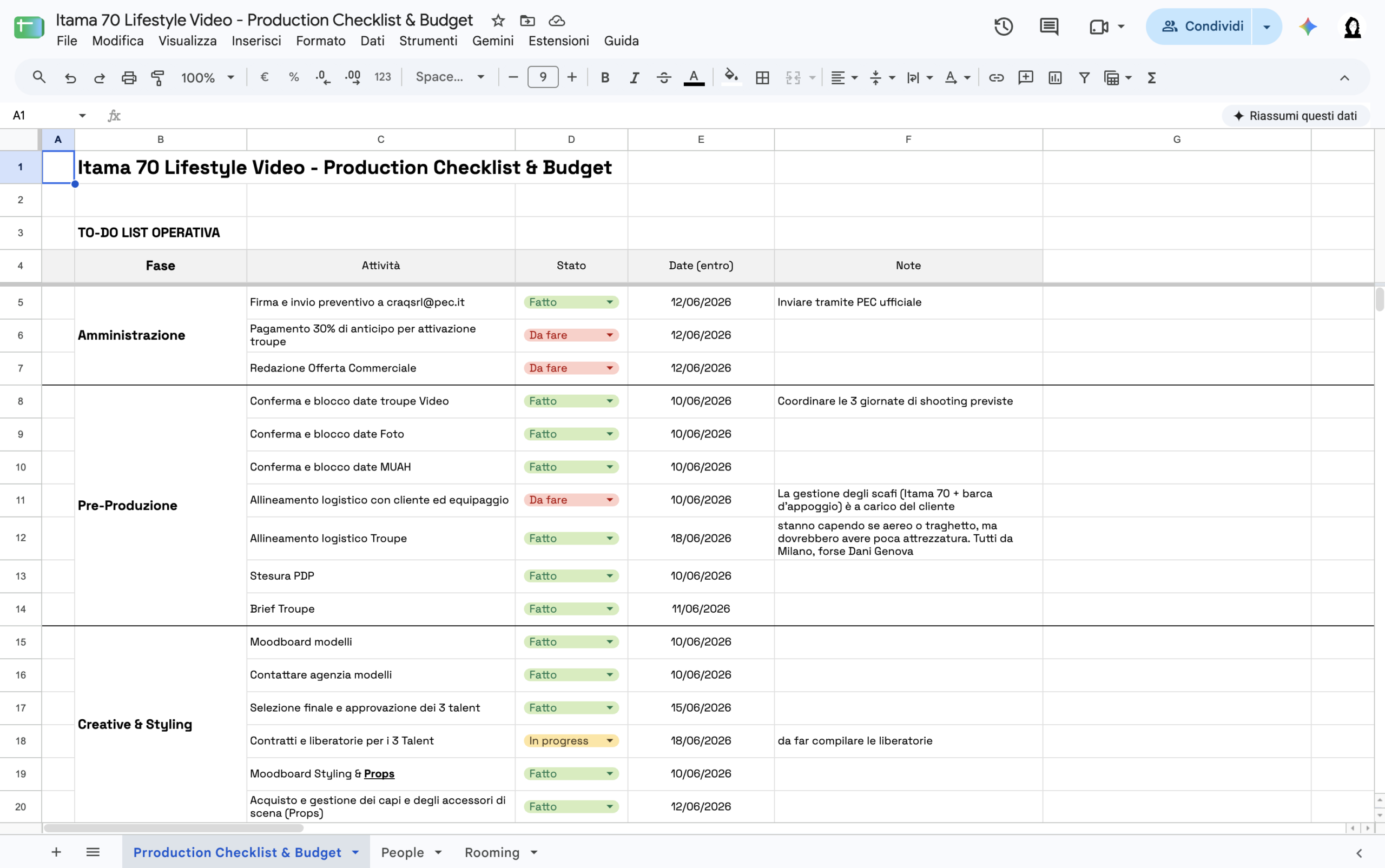This screenshot has height=868, width=1385.
Task: Decrease font size with minus button
Action: pos(513,77)
